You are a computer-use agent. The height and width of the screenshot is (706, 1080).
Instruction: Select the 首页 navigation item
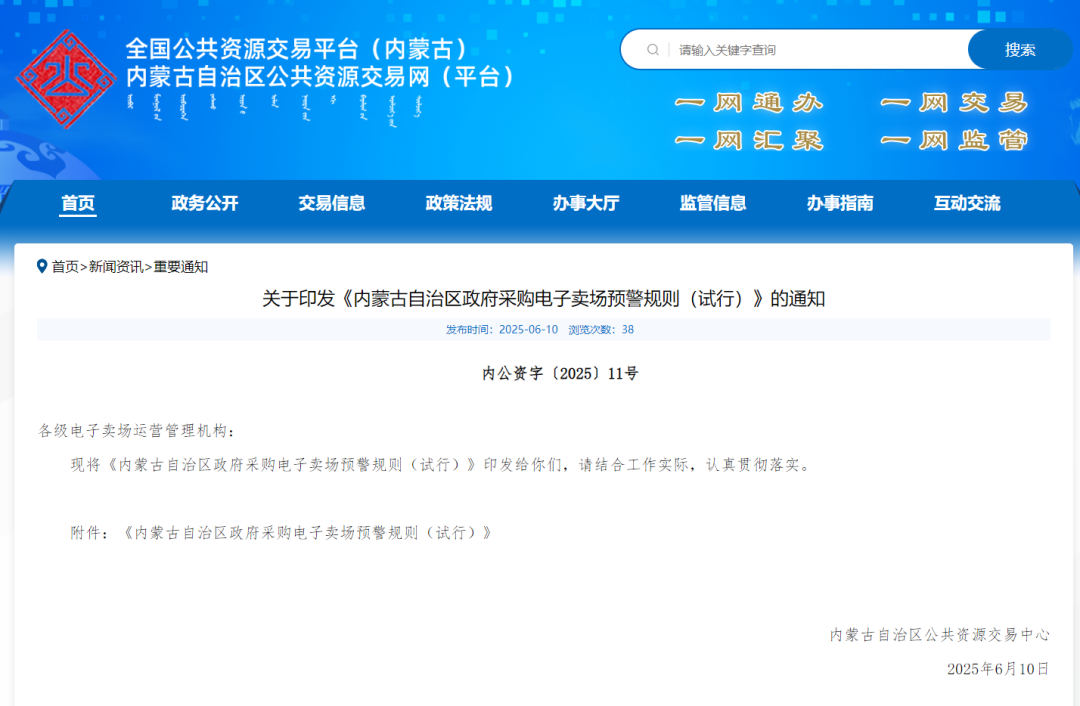(78, 202)
